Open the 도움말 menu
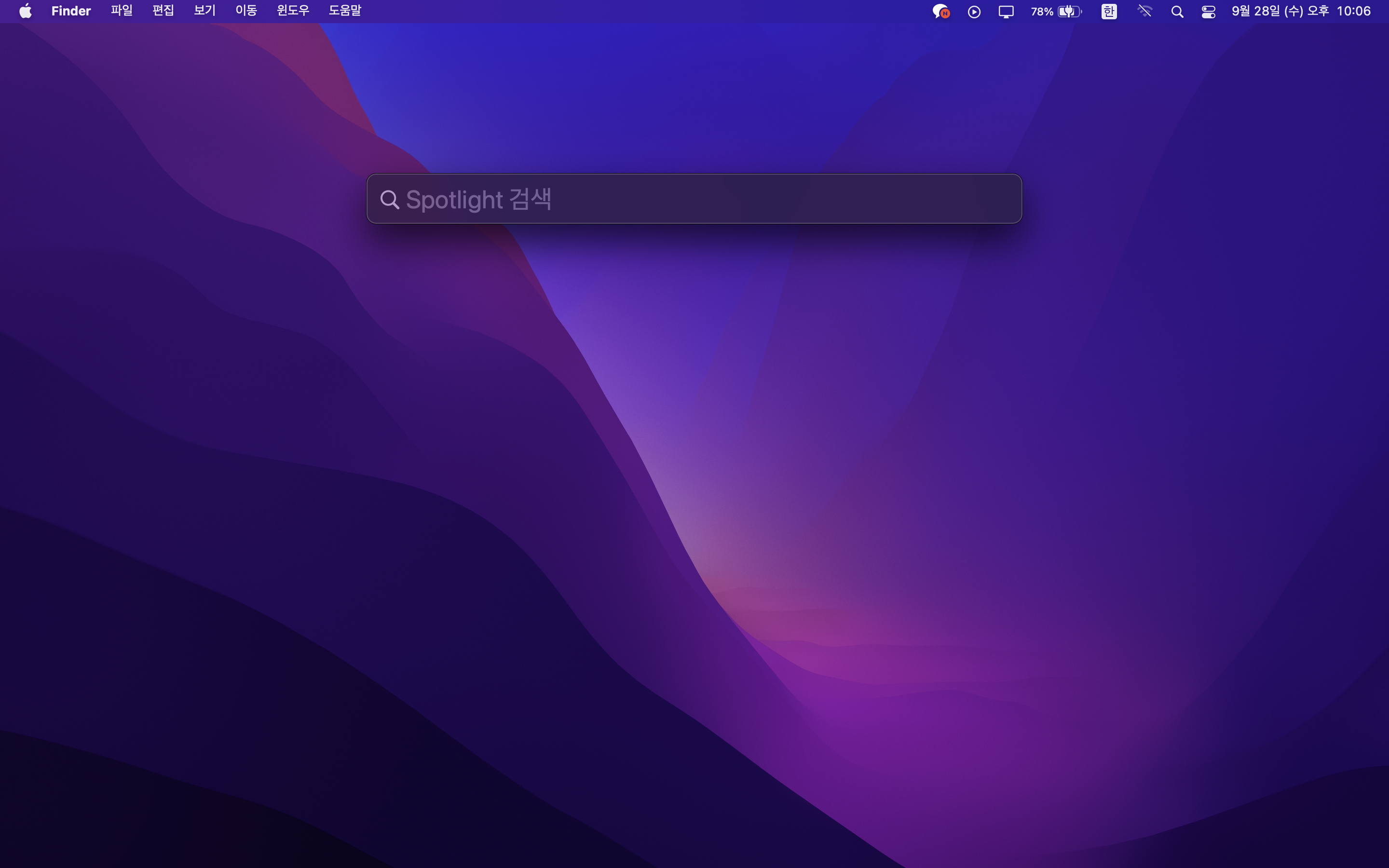The width and height of the screenshot is (1389, 868). tap(344, 11)
